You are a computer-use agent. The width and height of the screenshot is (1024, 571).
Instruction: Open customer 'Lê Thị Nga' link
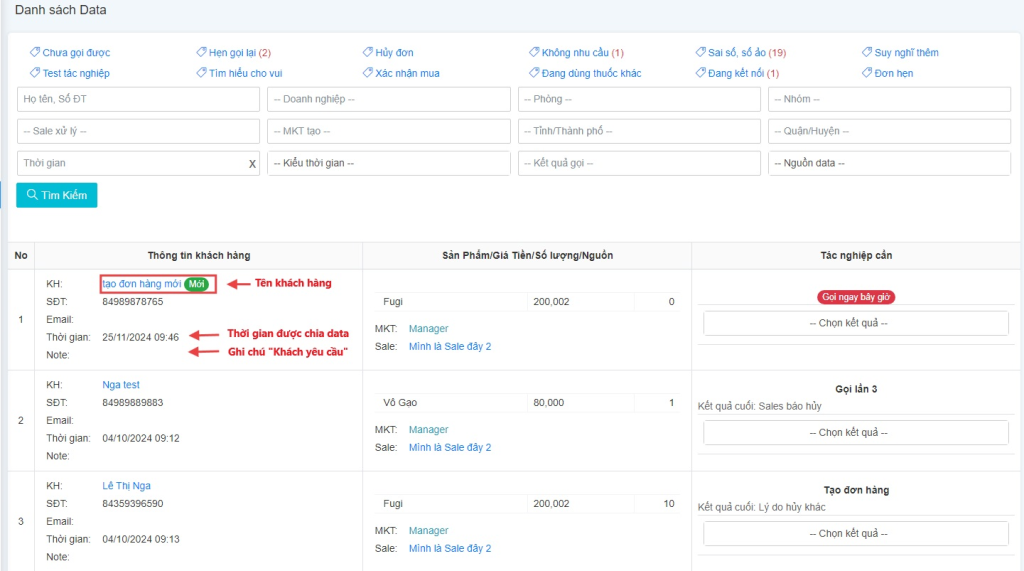(x=125, y=486)
